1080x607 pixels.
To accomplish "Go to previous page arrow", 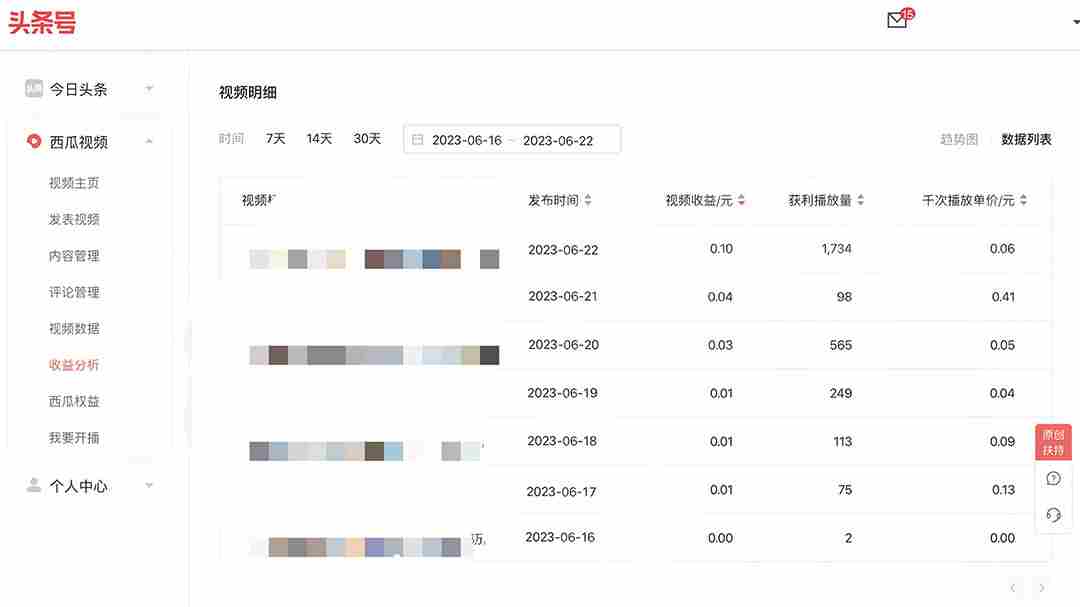I will (x=1012, y=588).
